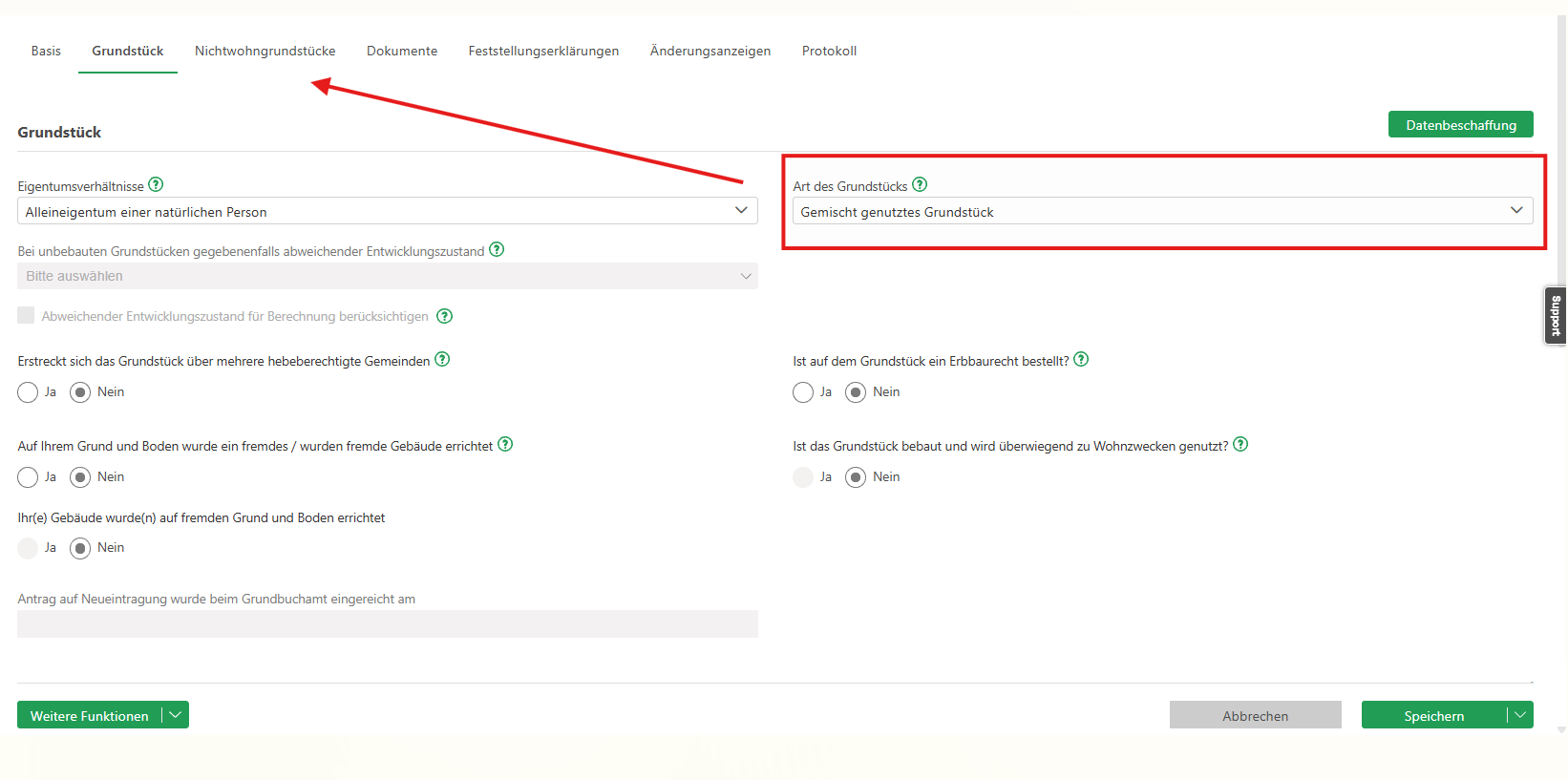Open help icon for Erbbaurecht question

(x=1081, y=360)
